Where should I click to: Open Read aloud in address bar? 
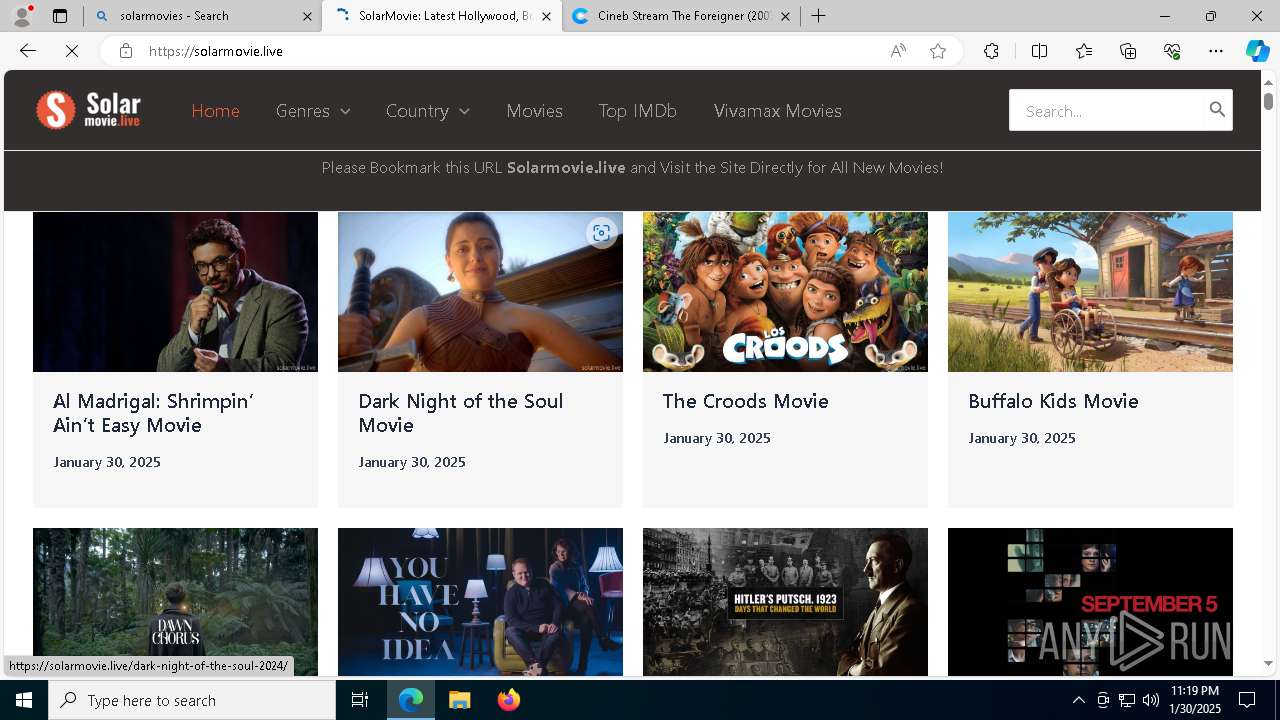coord(898,51)
